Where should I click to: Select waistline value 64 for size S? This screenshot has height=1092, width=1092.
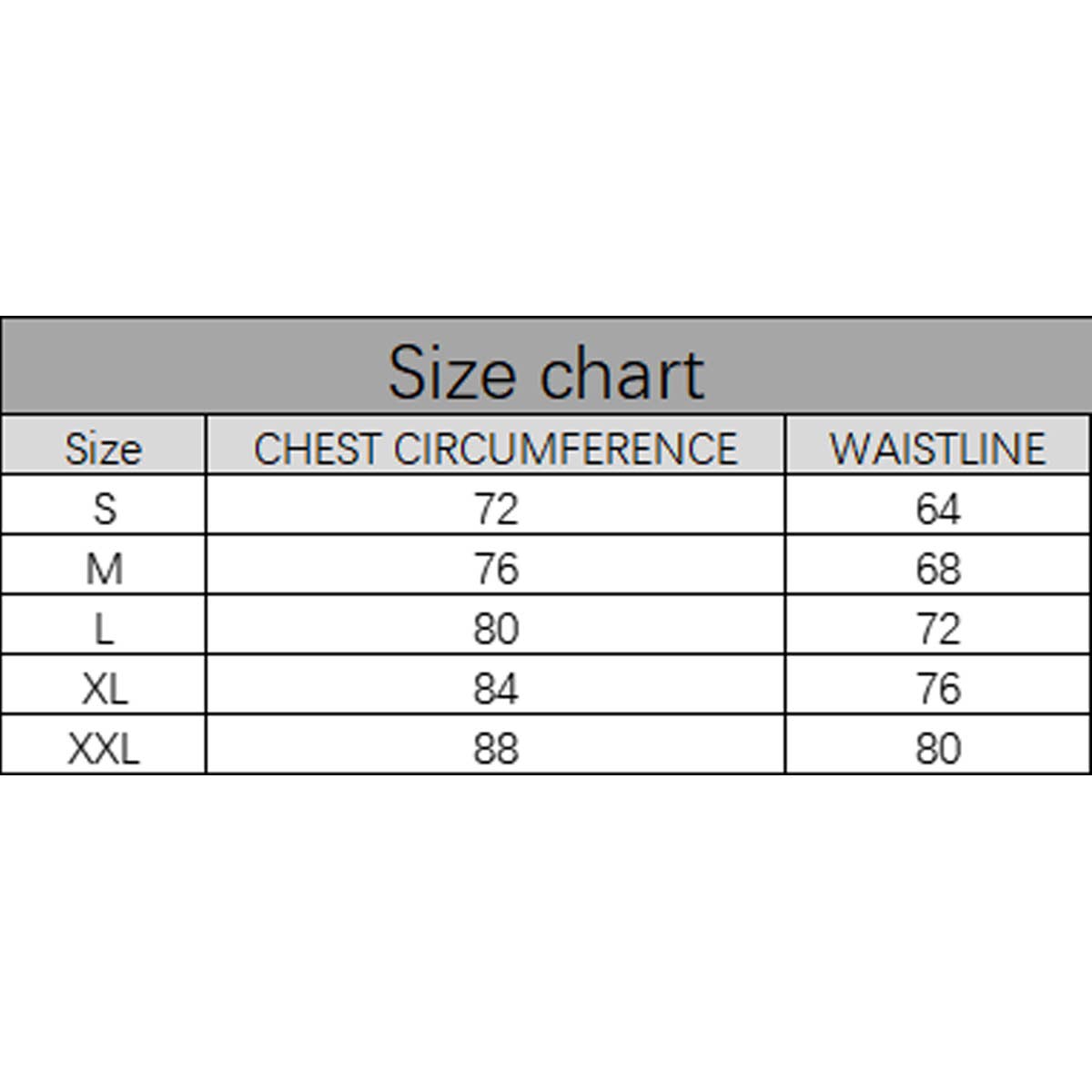click(x=938, y=508)
